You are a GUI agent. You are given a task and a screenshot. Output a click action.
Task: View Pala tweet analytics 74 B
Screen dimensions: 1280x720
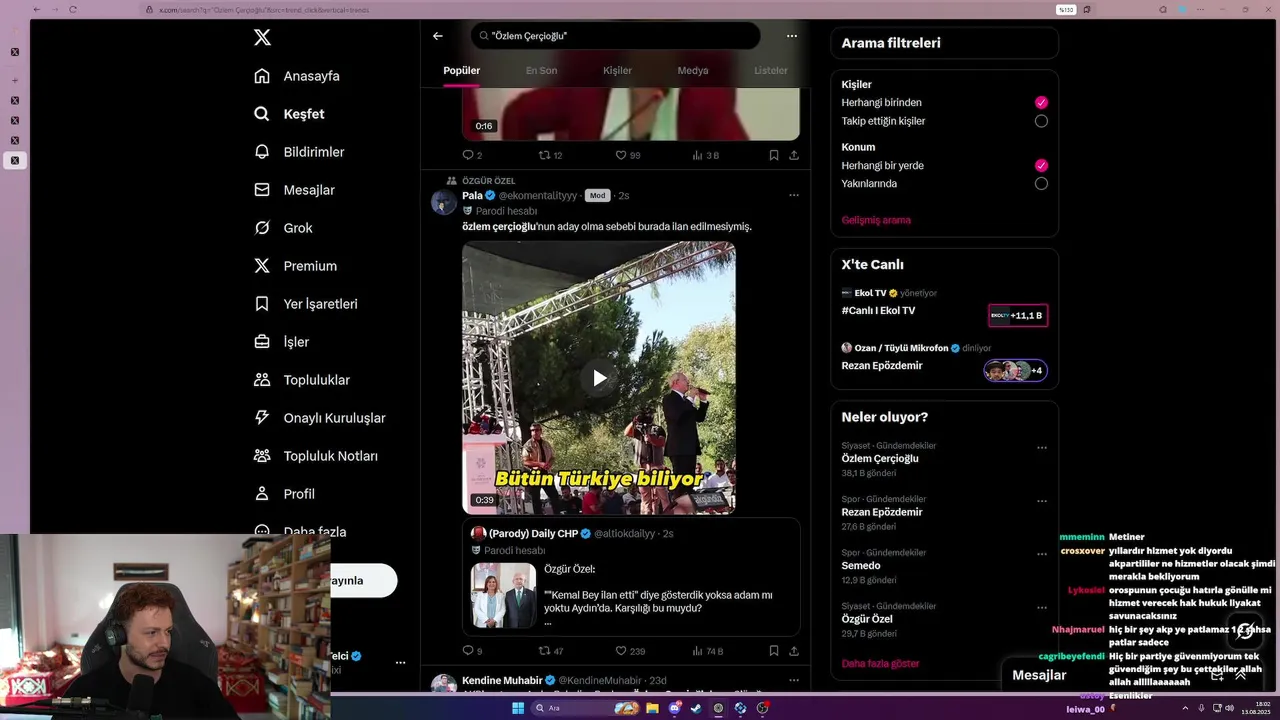click(708, 651)
